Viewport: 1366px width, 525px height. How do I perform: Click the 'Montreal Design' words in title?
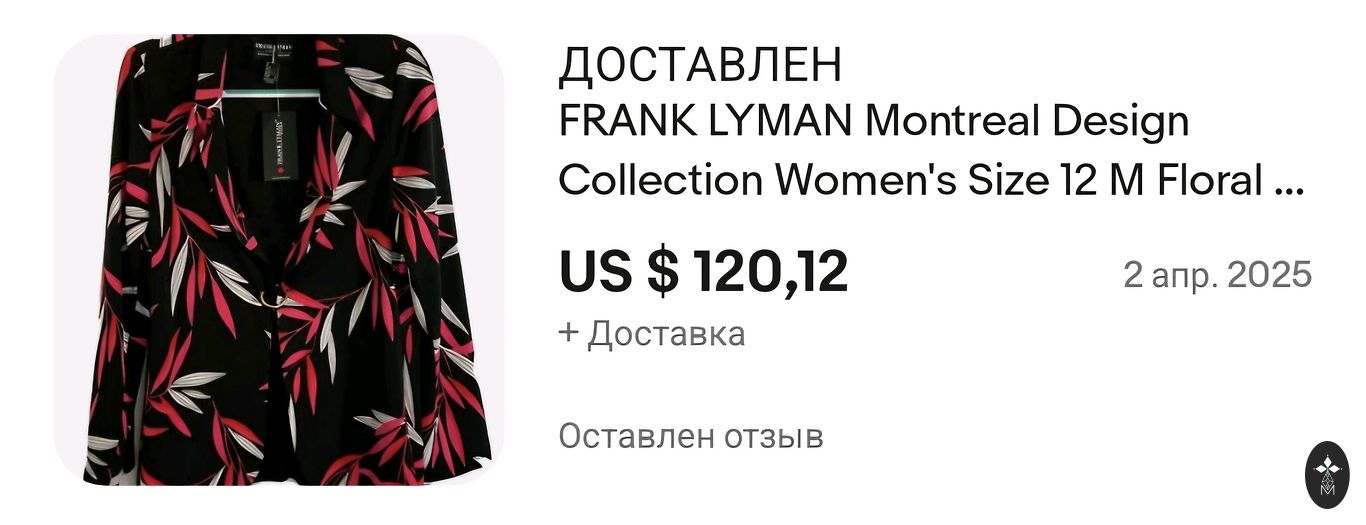coord(1027,123)
